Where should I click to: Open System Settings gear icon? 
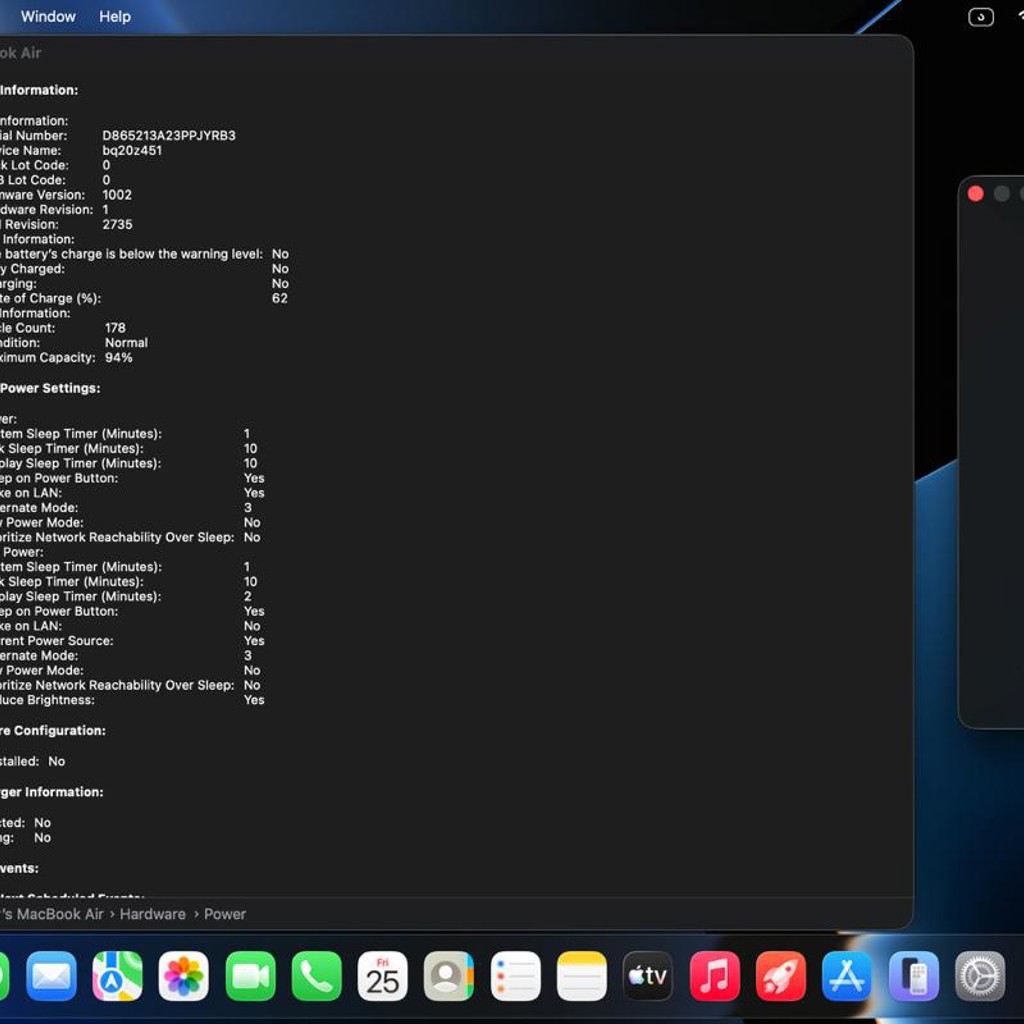point(980,976)
